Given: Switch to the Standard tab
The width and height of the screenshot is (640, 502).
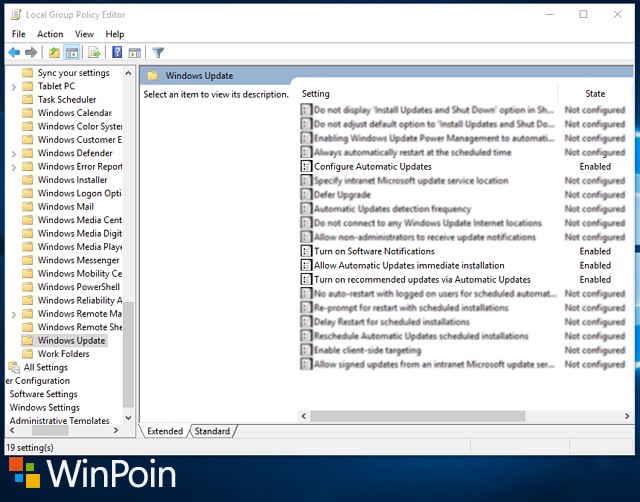Looking at the screenshot, I should point(212,431).
